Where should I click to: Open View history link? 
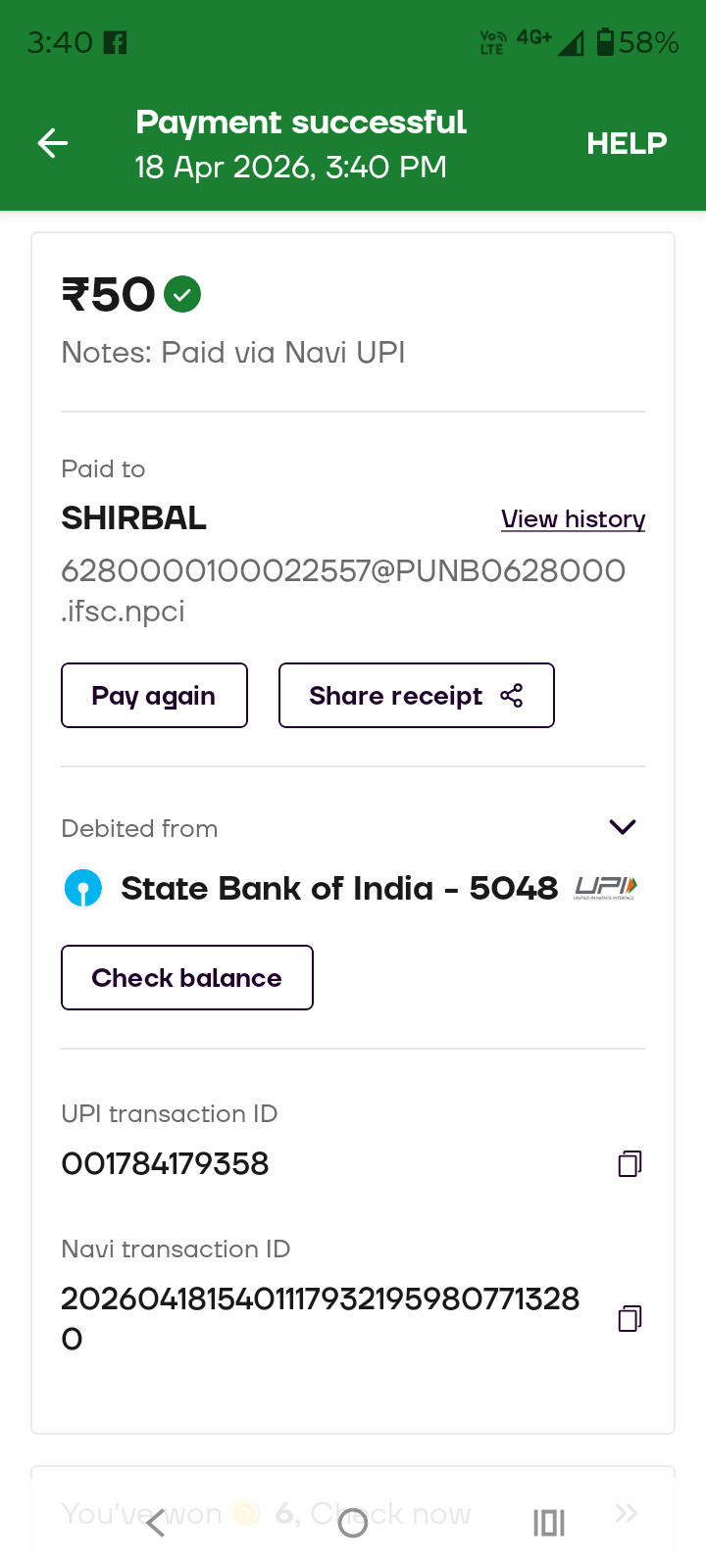point(573,519)
